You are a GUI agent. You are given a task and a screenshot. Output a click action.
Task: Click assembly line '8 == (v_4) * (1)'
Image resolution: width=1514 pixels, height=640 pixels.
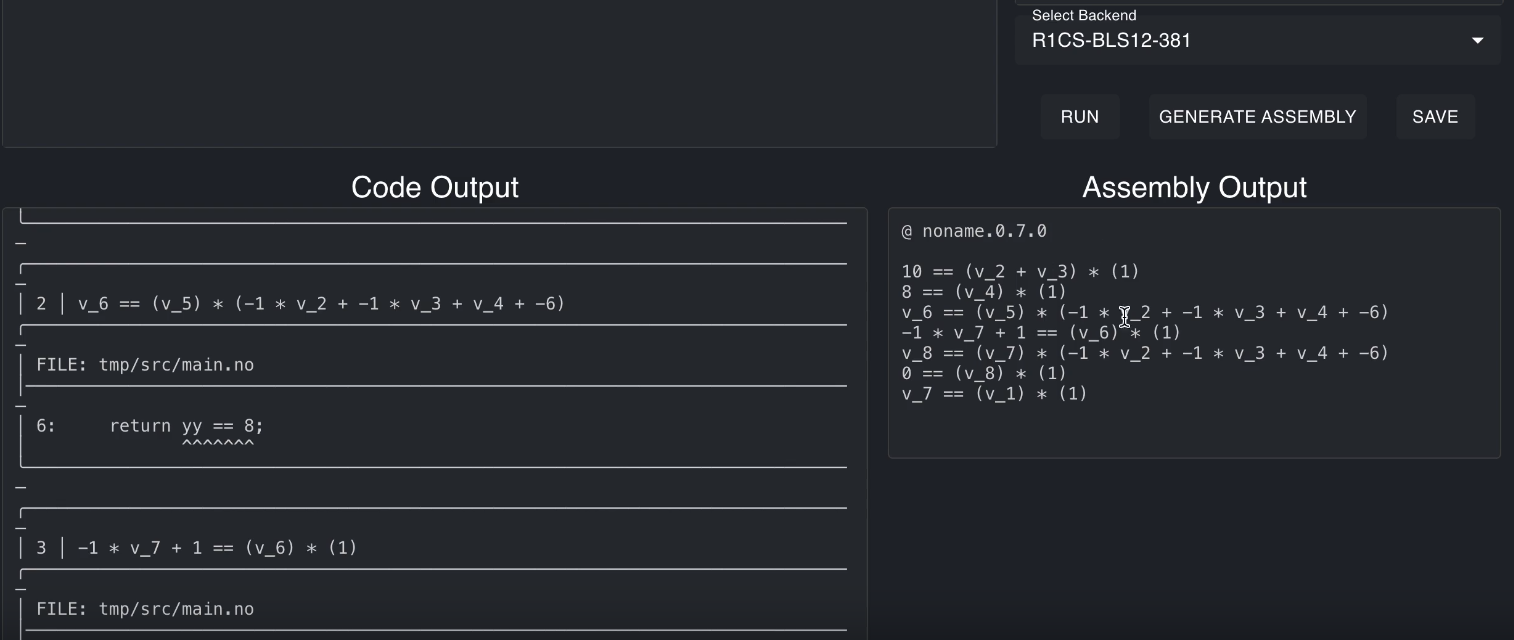tap(984, 292)
